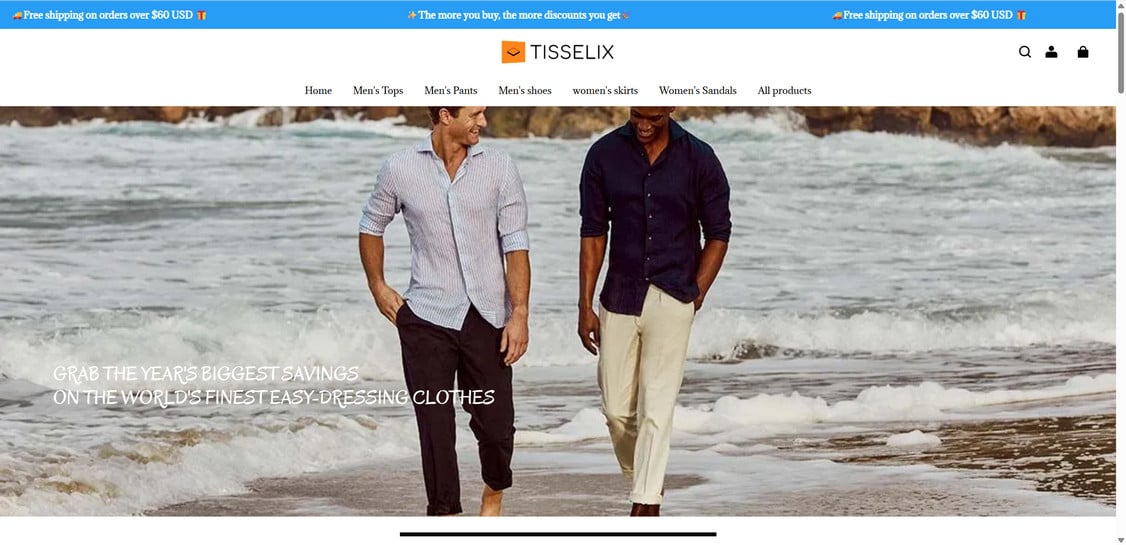
Task: Click the beach hero banner image
Action: click(x=558, y=311)
